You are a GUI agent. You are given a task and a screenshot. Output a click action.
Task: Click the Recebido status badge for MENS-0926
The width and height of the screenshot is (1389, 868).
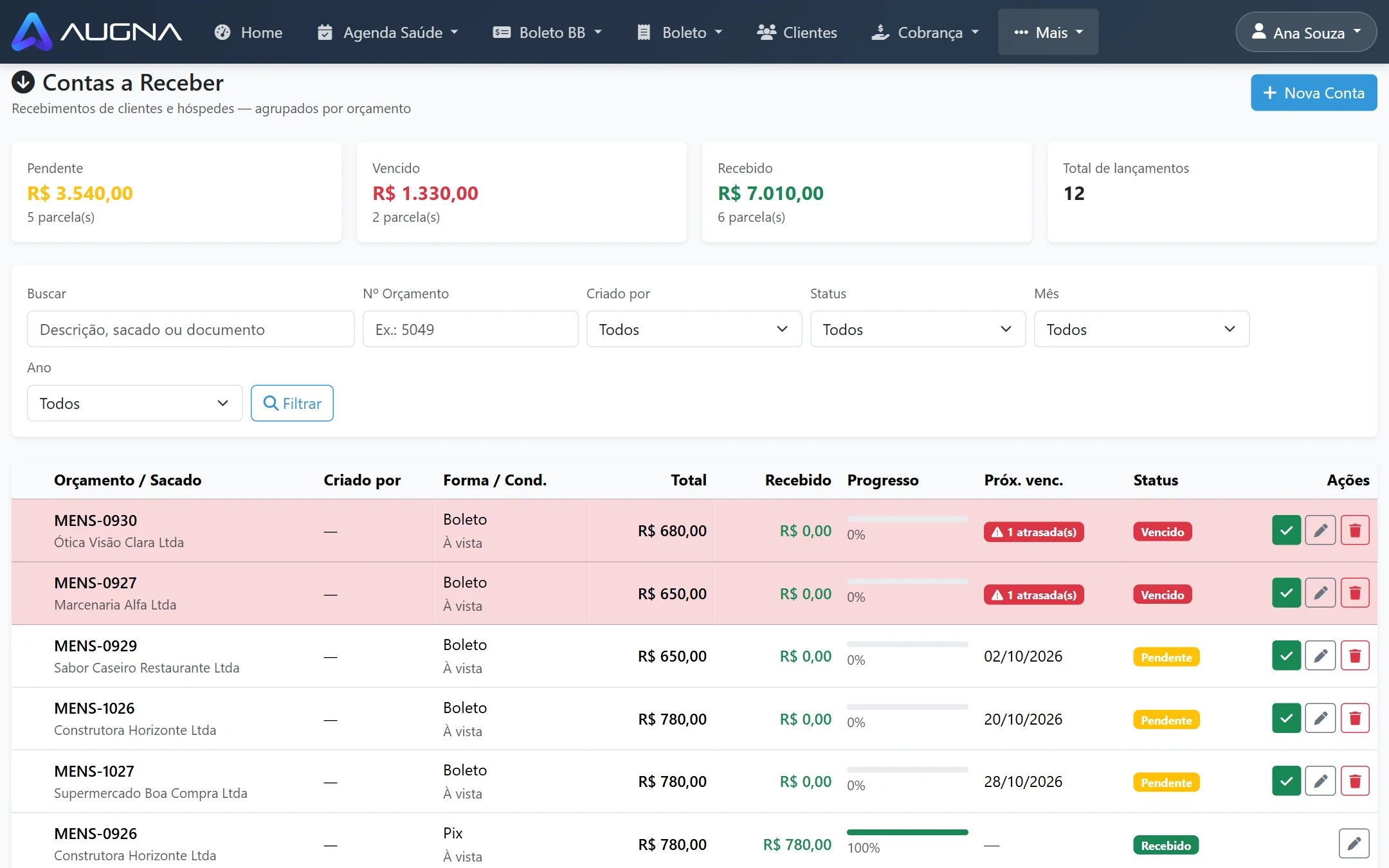[x=1166, y=845]
